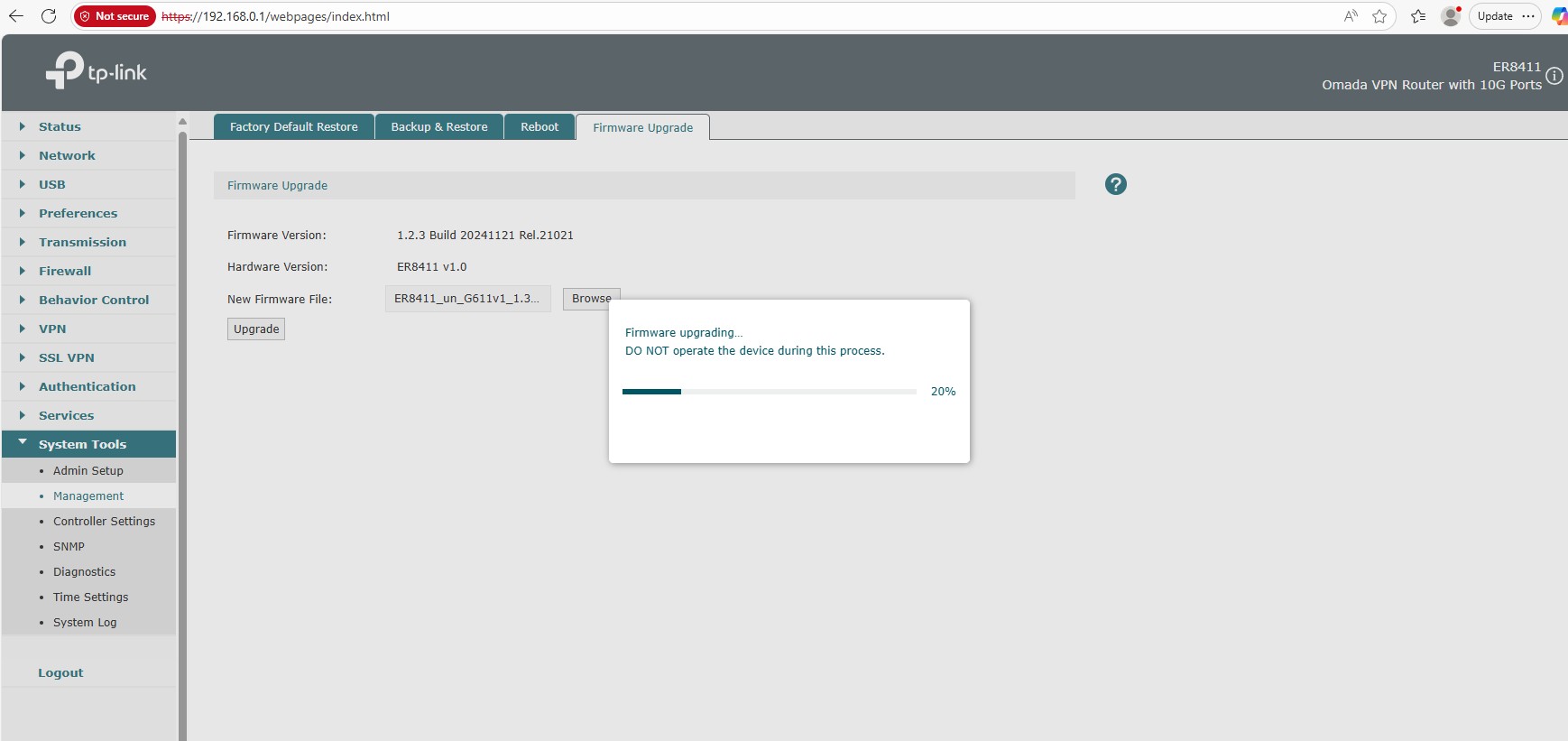1568x741 pixels.
Task: Switch to the Reboot tab
Action: click(540, 126)
